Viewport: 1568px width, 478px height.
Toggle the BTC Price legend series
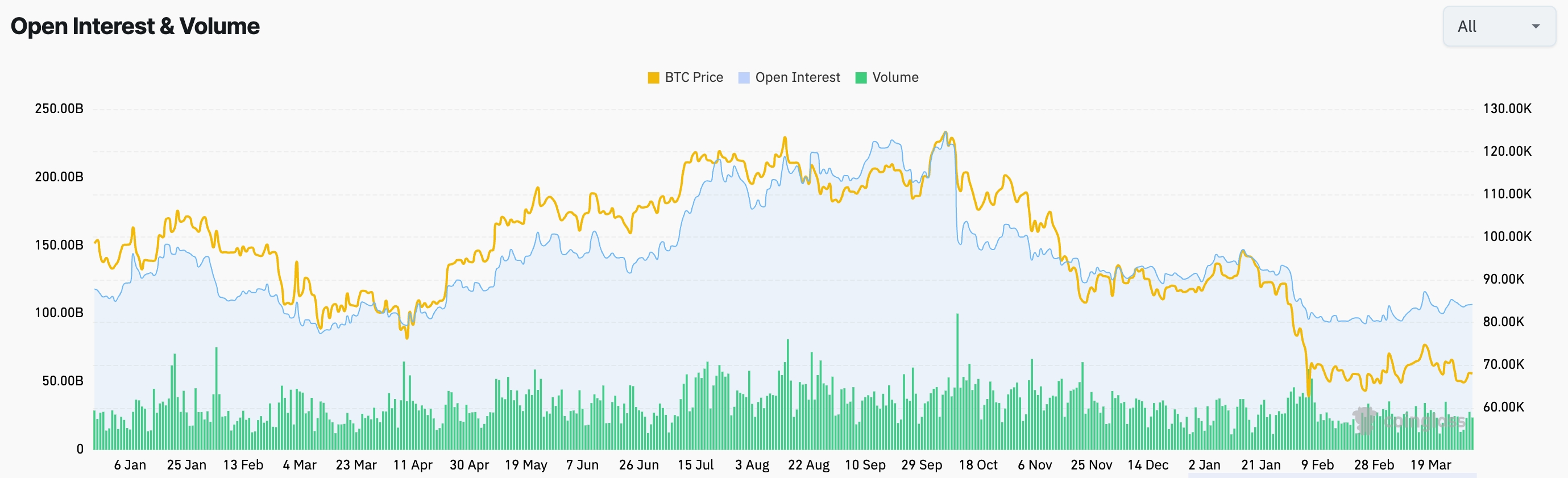point(693,77)
